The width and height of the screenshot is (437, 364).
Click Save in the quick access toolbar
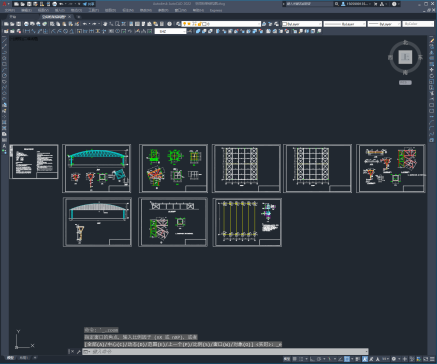coord(29,4)
